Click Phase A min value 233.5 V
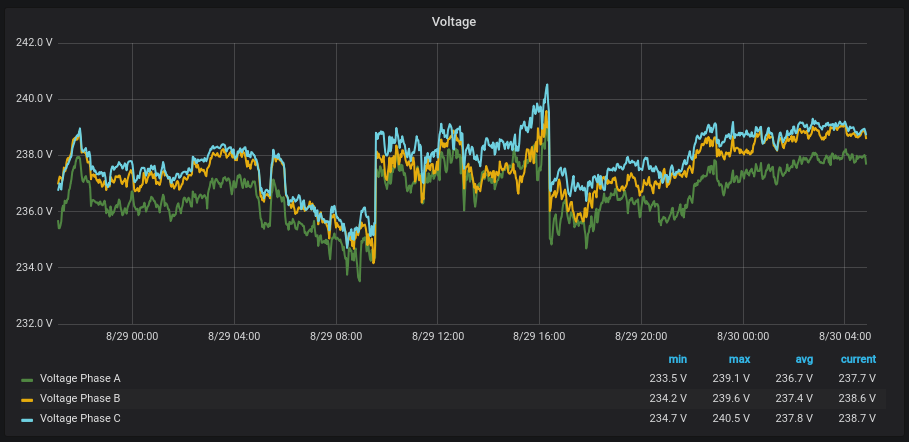Screen dimensions: 909x442 669,379
